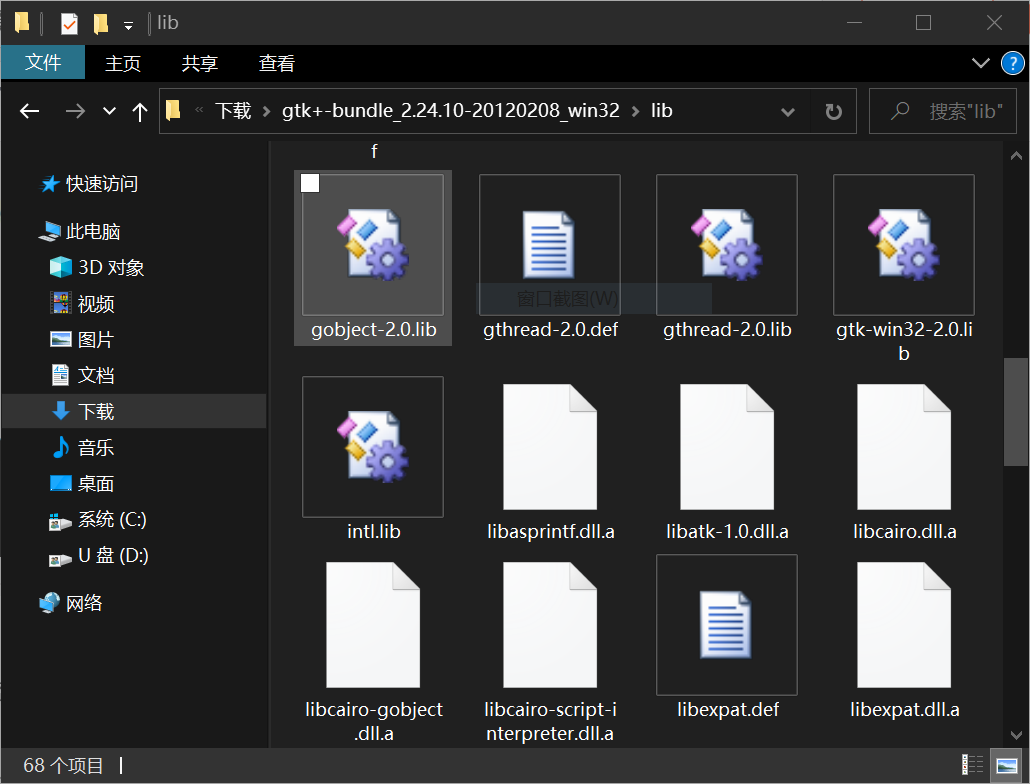Viewport: 1030px width, 784px height.
Task: Refresh the current folder view
Action: tap(833, 112)
